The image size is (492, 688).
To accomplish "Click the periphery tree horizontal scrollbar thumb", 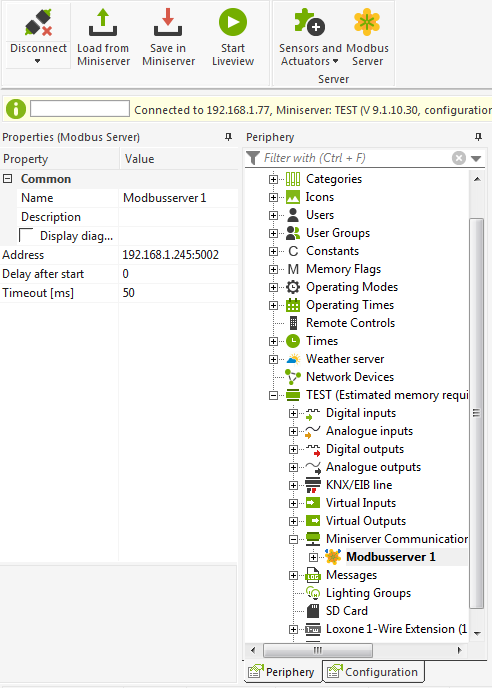I will (x=318, y=650).
